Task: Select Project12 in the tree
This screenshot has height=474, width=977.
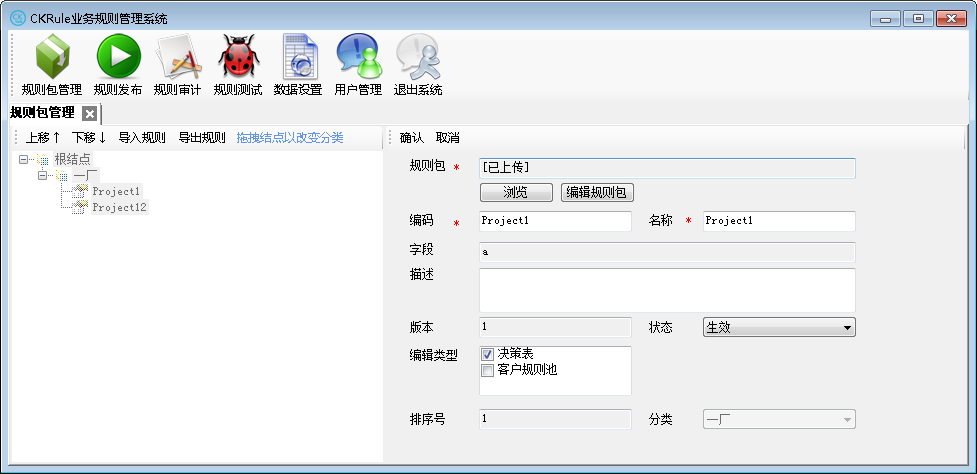Action: 120,207
